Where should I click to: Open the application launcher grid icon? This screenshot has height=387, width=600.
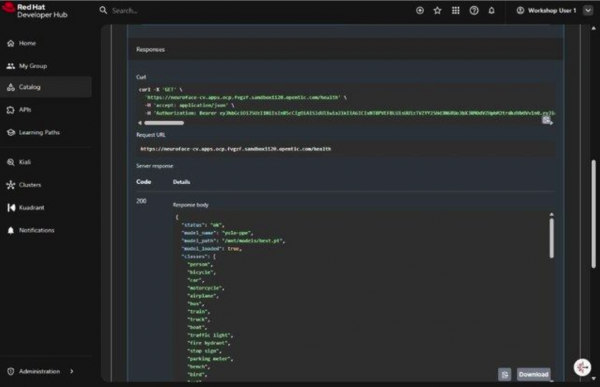click(455, 11)
